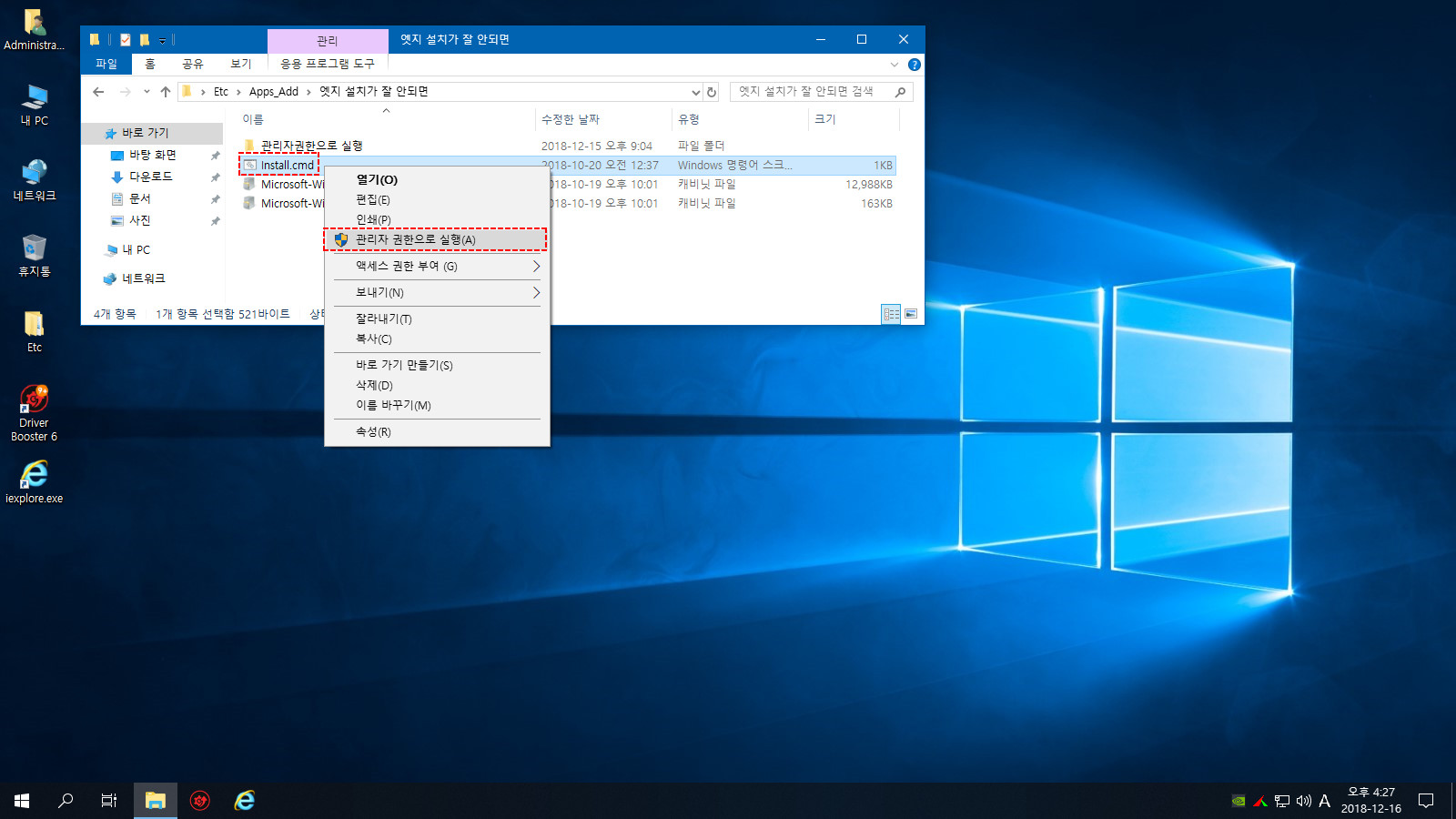Switch to large icons view layout
This screenshot has height=819, width=1456.
[911, 314]
